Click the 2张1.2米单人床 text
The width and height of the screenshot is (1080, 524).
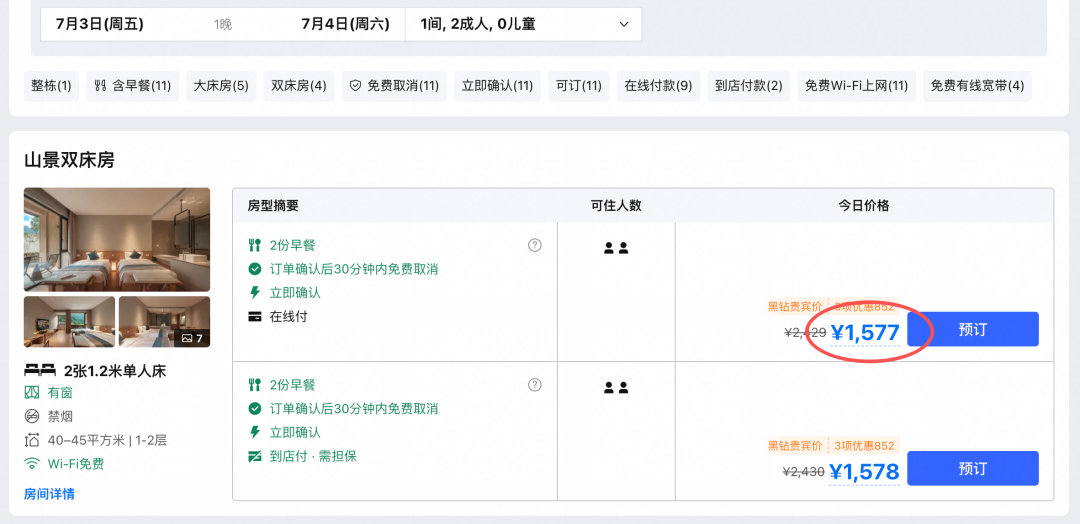tap(115, 372)
